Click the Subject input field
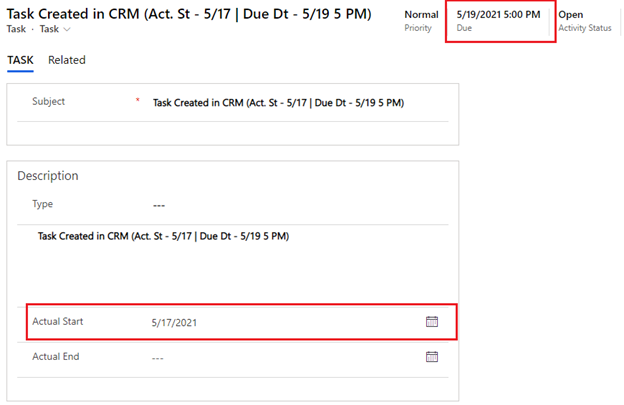 [279, 103]
